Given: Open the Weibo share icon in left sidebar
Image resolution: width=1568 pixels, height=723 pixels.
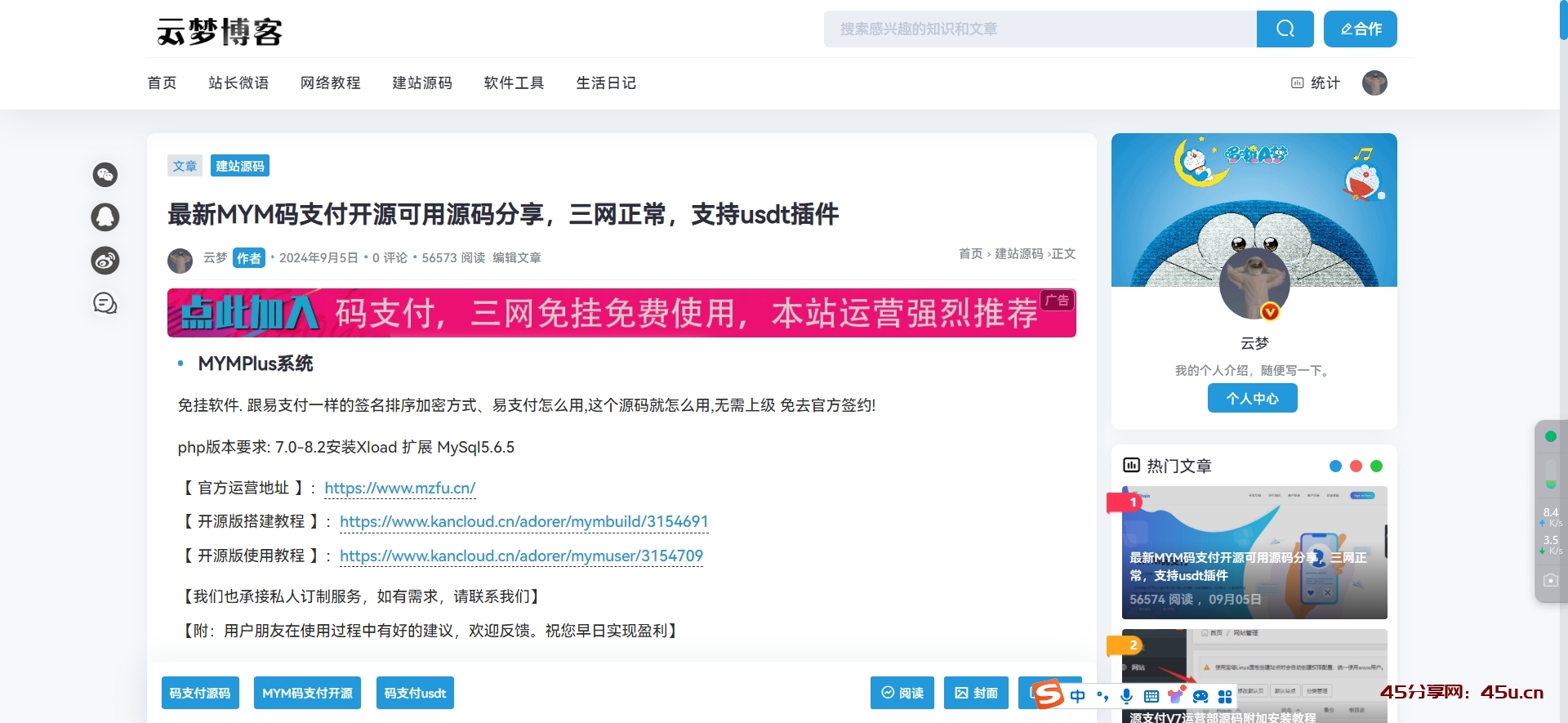Looking at the screenshot, I should [x=105, y=261].
